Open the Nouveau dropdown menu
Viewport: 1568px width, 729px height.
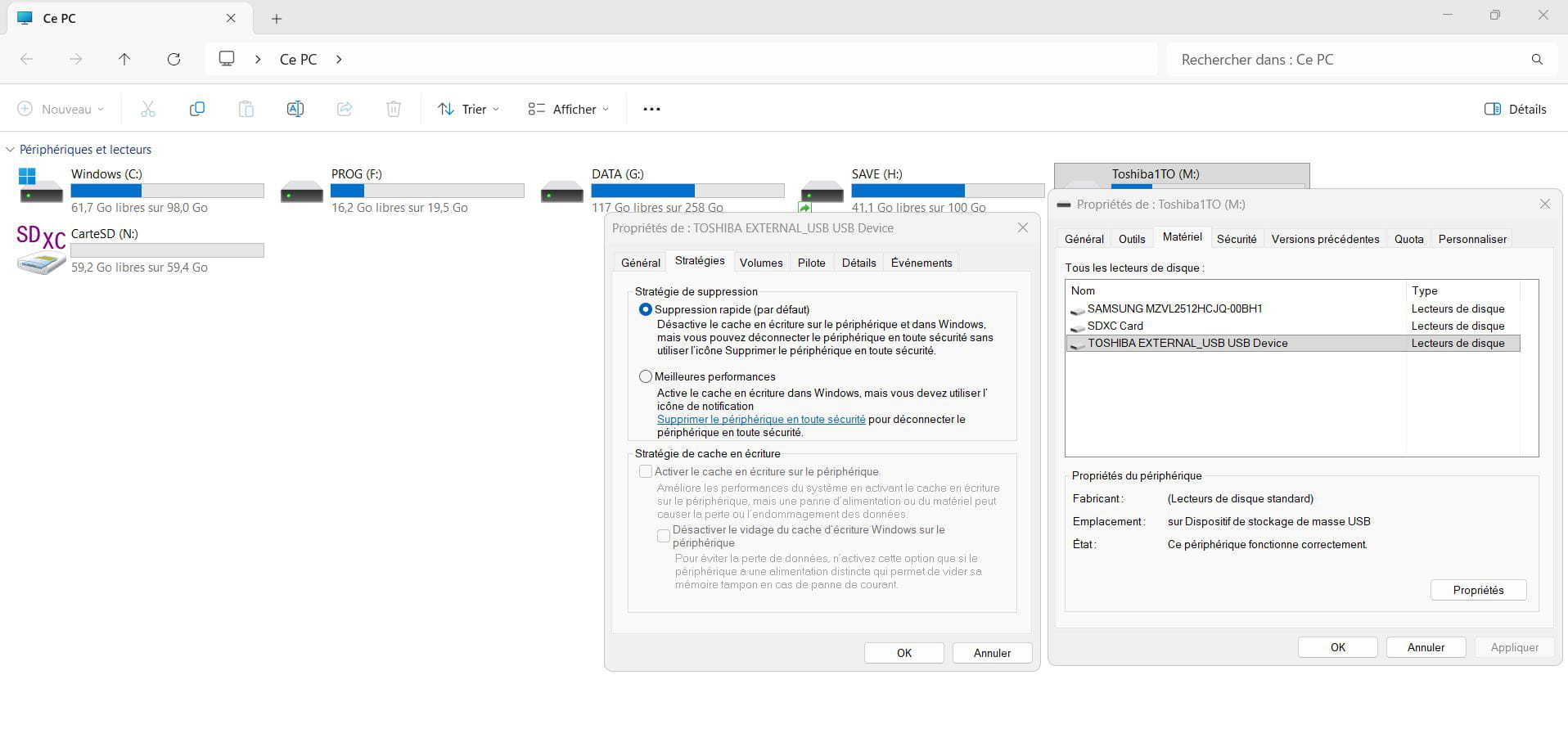[x=61, y=109]
